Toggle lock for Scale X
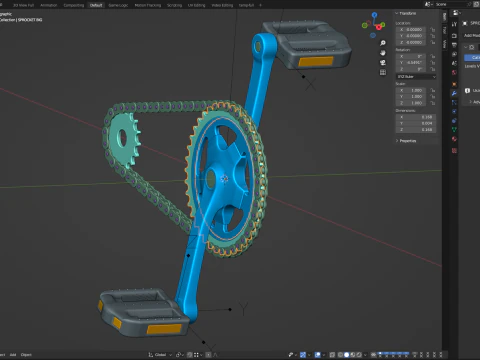This screenshot has width=480, height=360. 433,90
